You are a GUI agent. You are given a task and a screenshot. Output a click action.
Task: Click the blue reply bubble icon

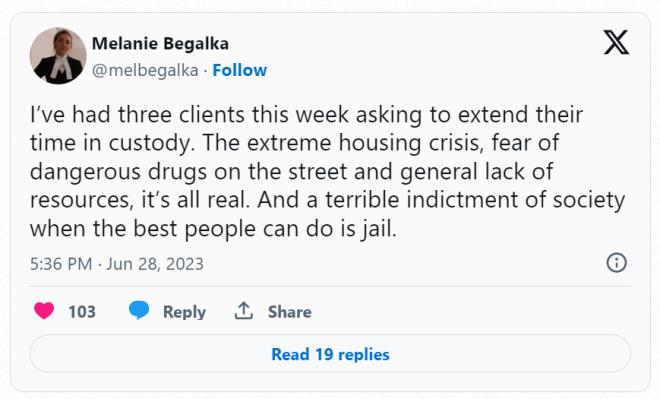pyautogui.click(x=139, y=310)
